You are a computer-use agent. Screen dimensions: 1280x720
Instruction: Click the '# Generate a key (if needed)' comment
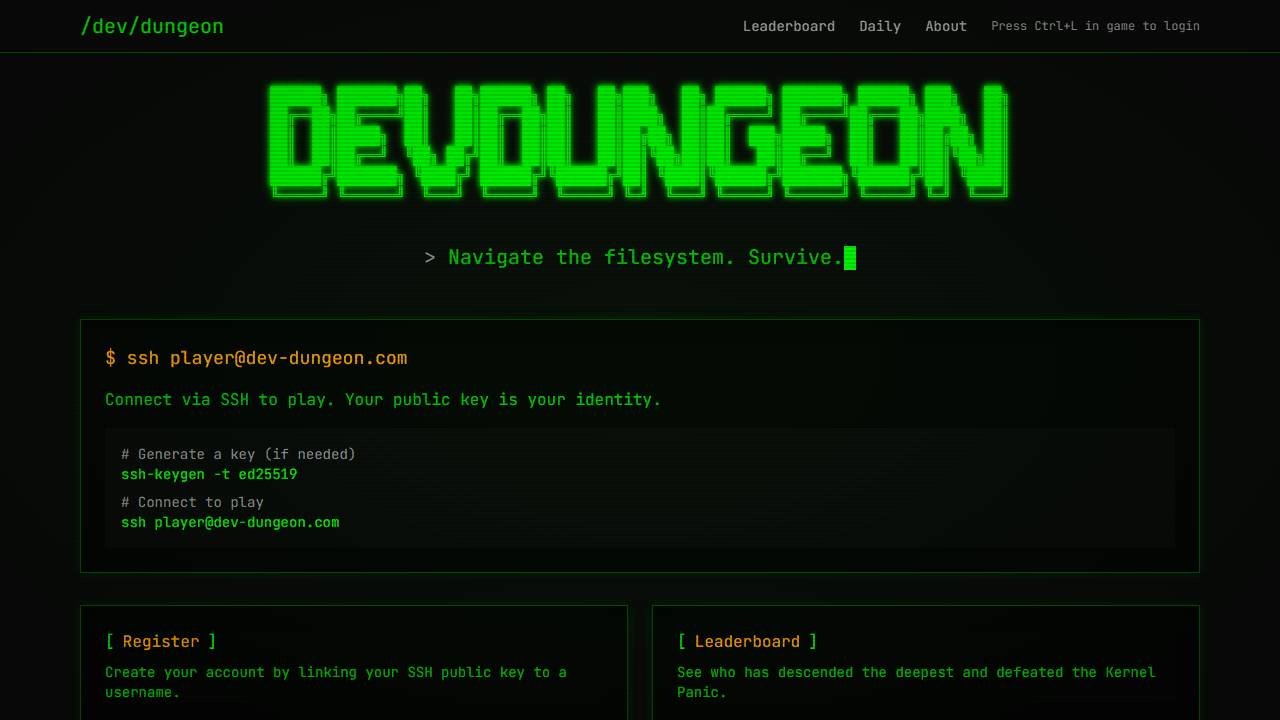(x=238, y=454)
